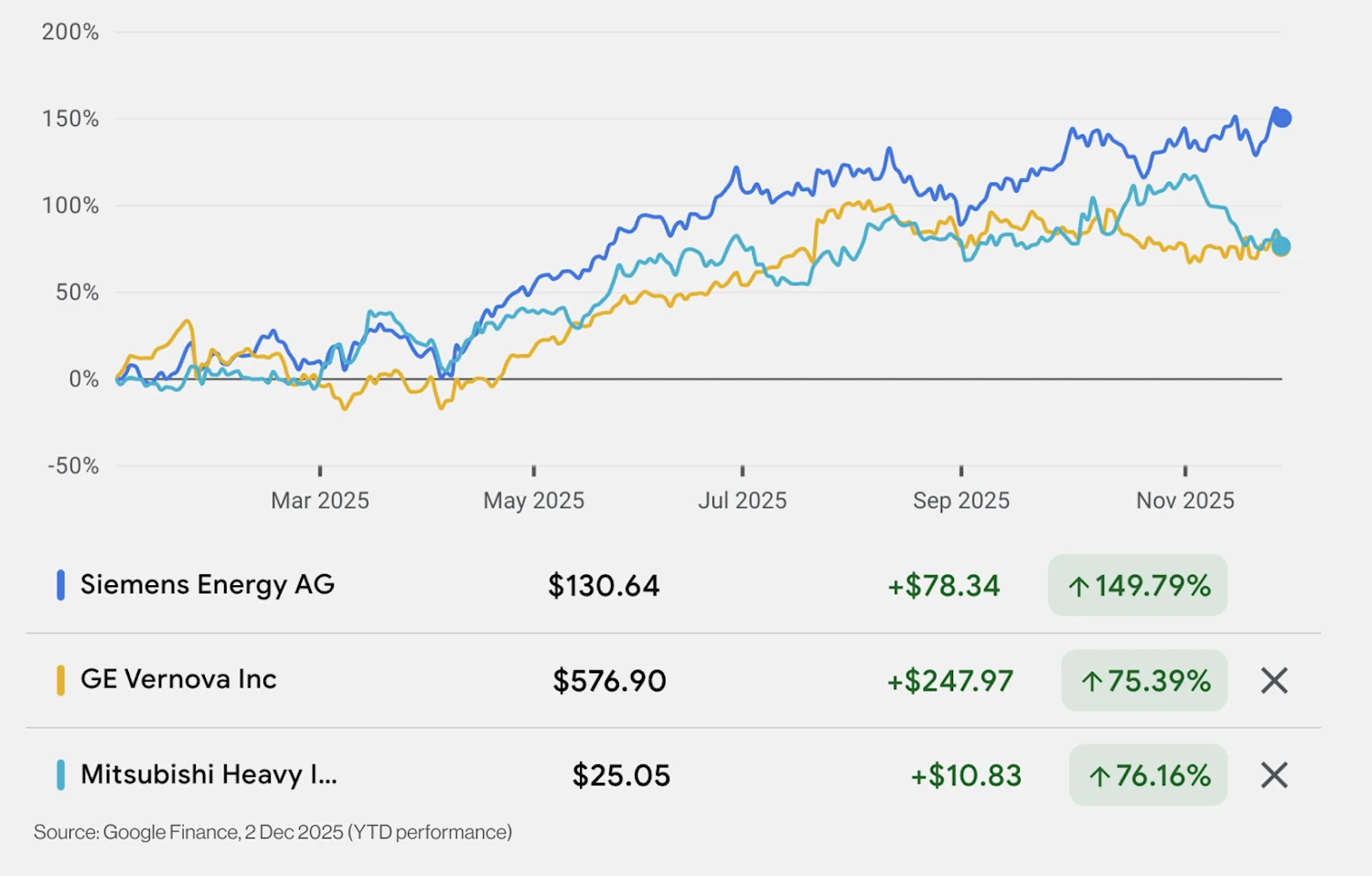Screen dimensions: 1372x876
Task: Expand the truncated Mitsubishi Heavy I... label
Action: click(208, 775)
